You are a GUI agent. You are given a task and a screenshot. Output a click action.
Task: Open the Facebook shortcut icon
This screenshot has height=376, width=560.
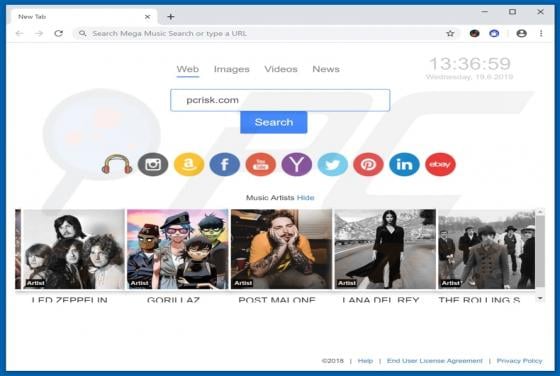click(225, 164)
